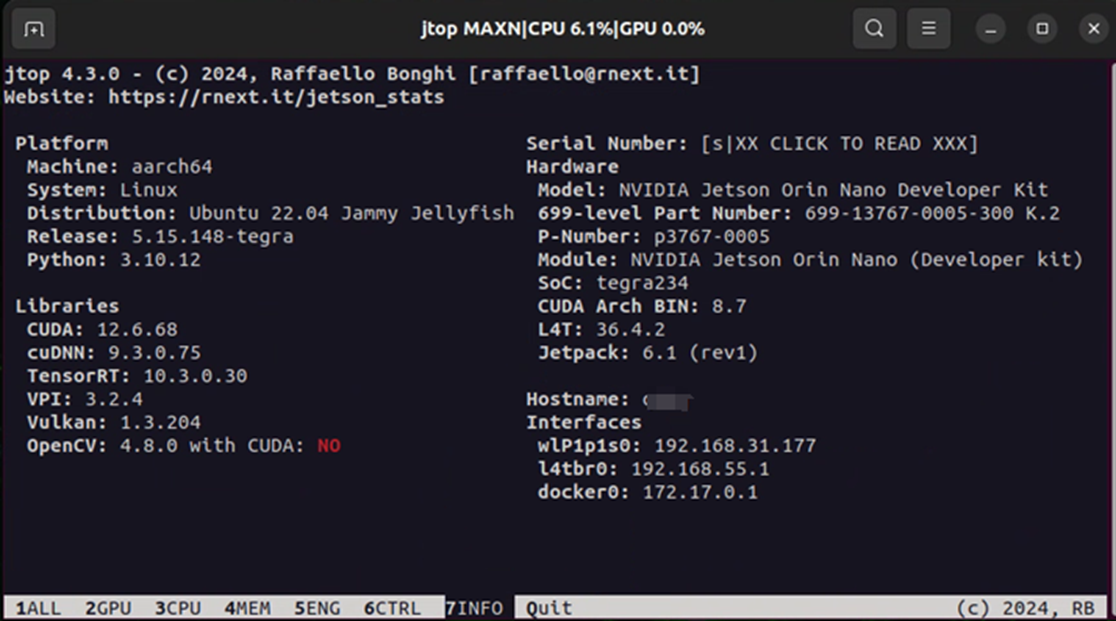The height and width of the screenshot is (621, 1116).
Task: Click the CUDA Arch BIN 8.7 line
Action: 642,307
